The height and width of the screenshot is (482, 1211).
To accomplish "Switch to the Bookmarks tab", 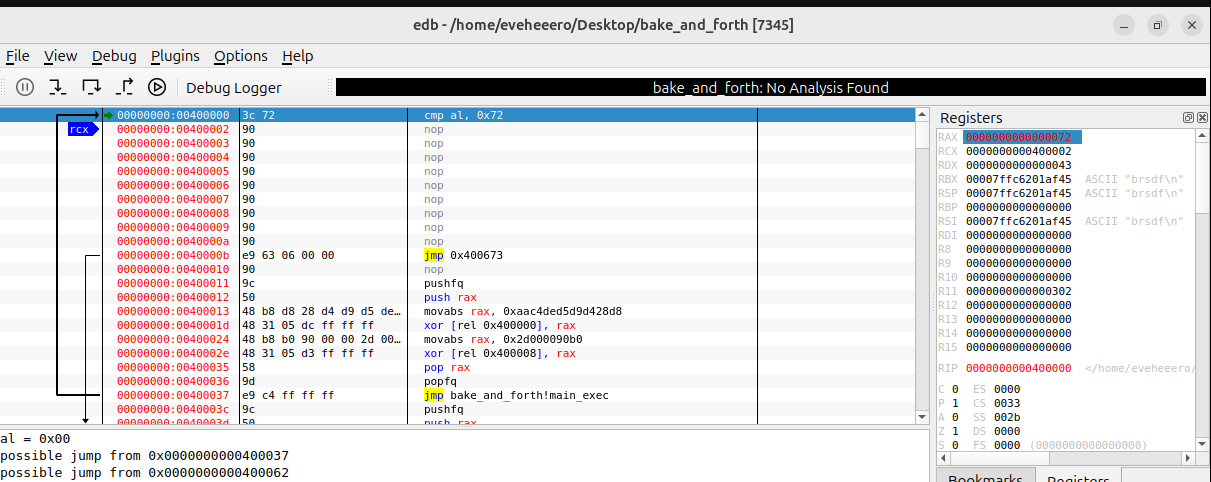I will (985, 476).
